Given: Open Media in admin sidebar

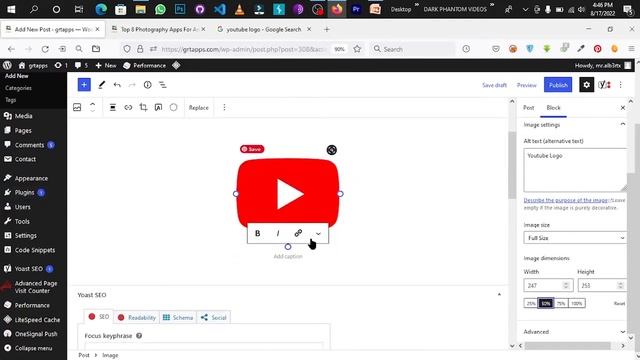Looking at the screenshot, I should pos(24,116).
